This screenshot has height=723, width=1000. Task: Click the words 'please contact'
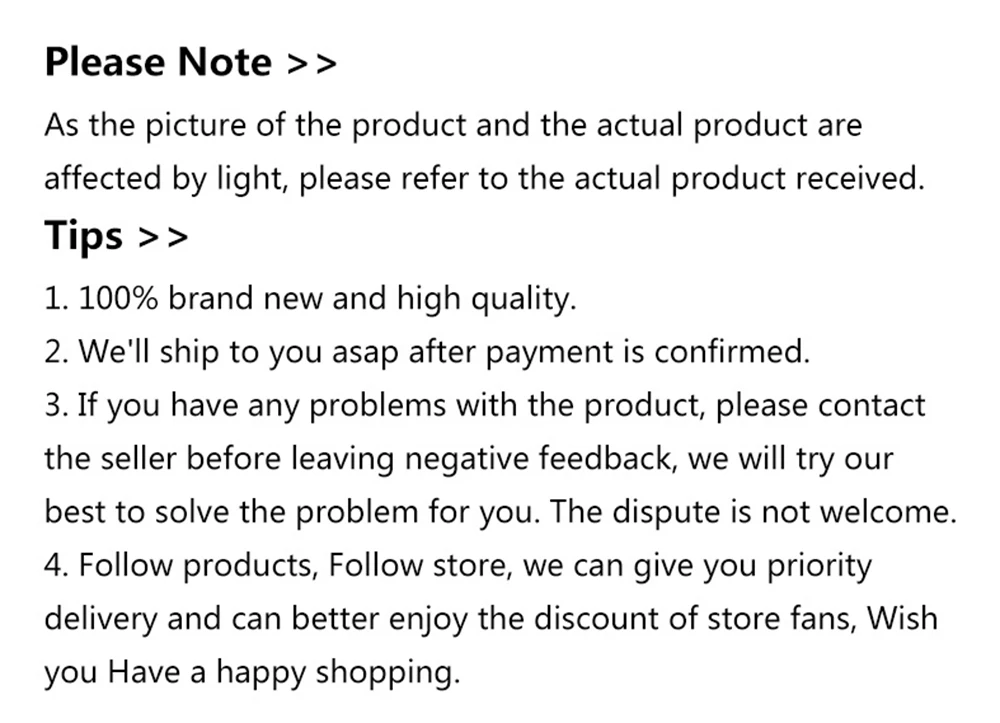[821, 406]
